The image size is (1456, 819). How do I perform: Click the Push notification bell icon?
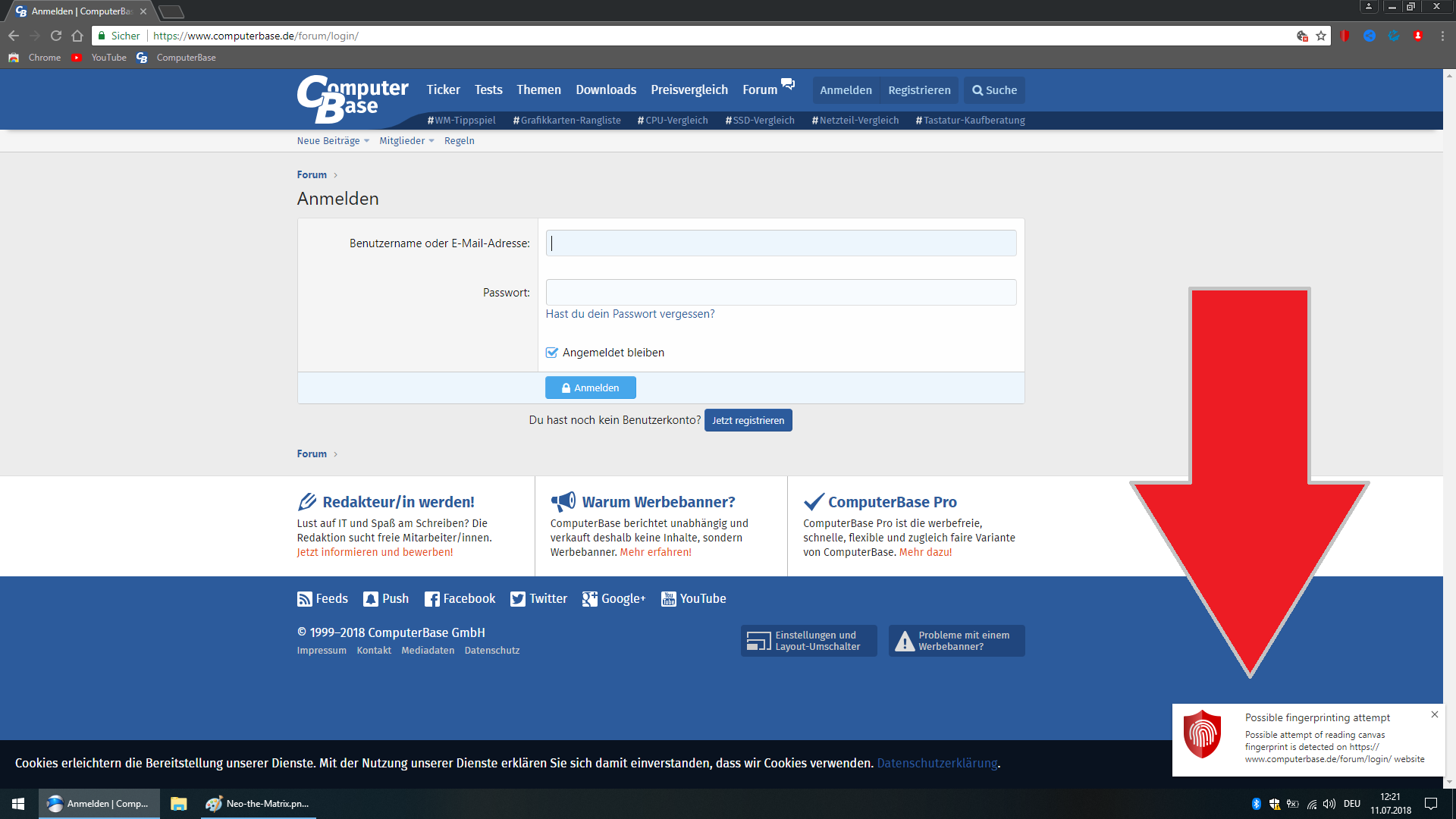[x=370, y=599]
